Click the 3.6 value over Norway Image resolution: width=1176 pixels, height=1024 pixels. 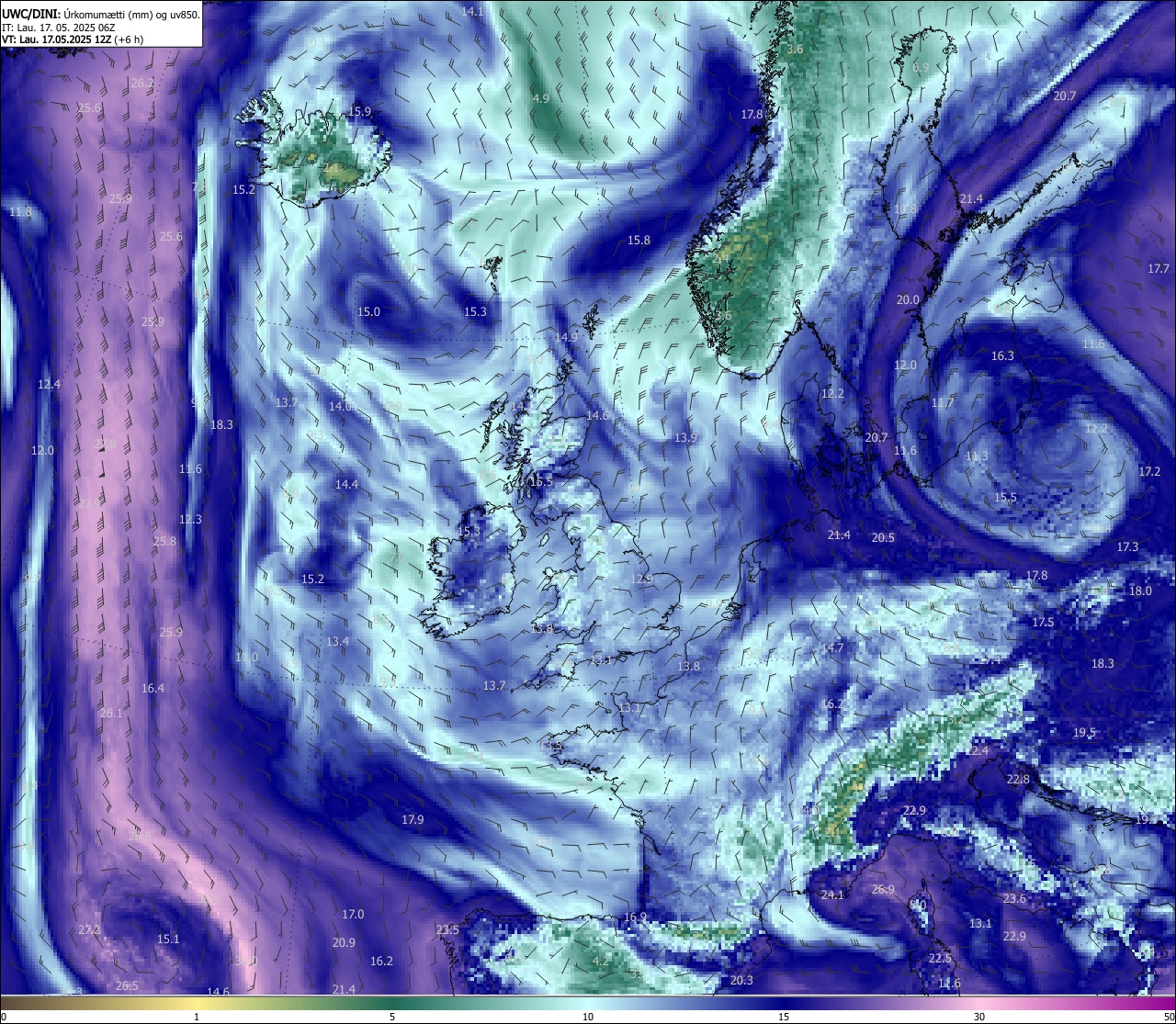[x=796, y=49]
